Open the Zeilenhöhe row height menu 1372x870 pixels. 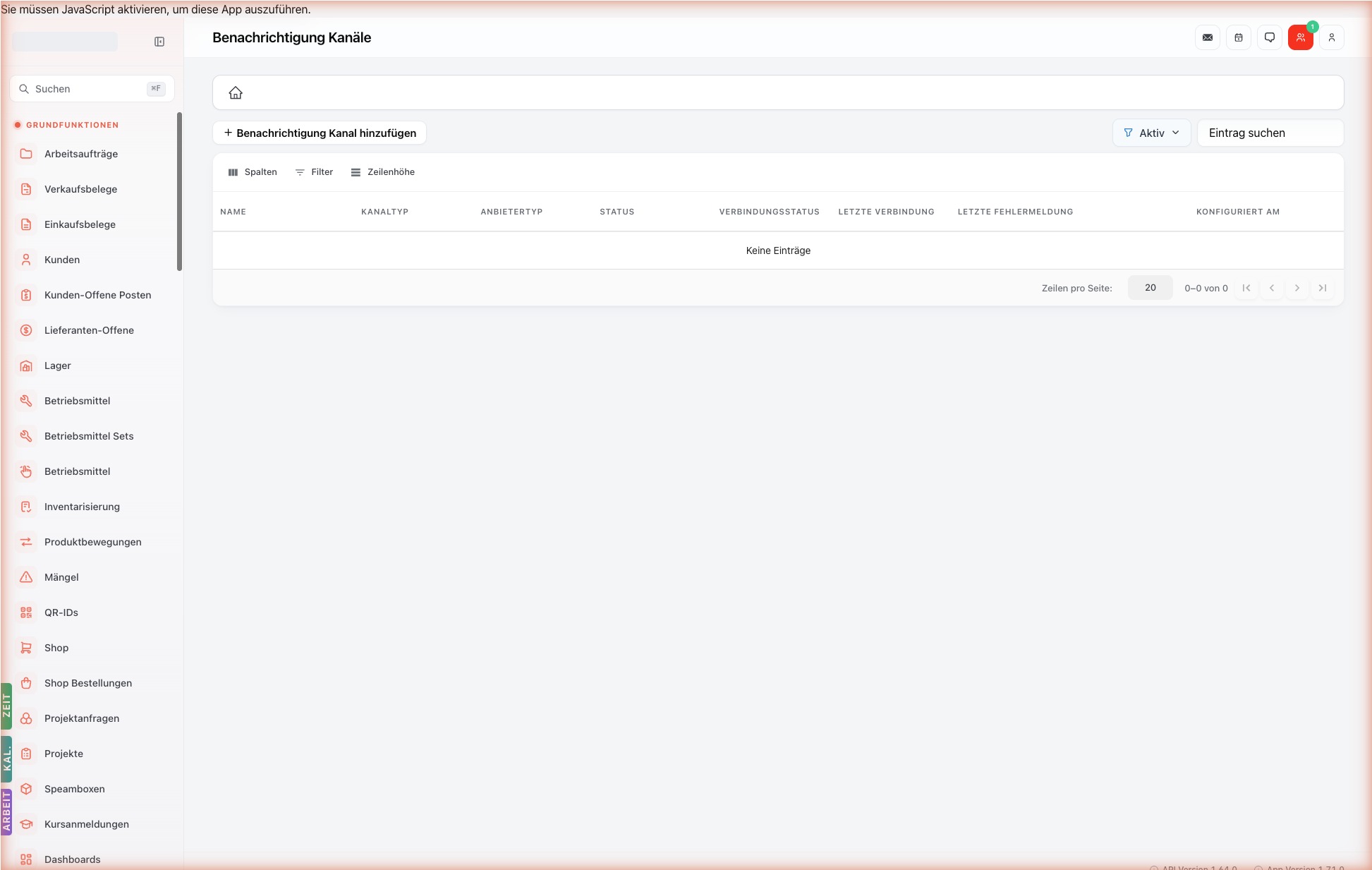pyautogui.click(x=383, y=172)
